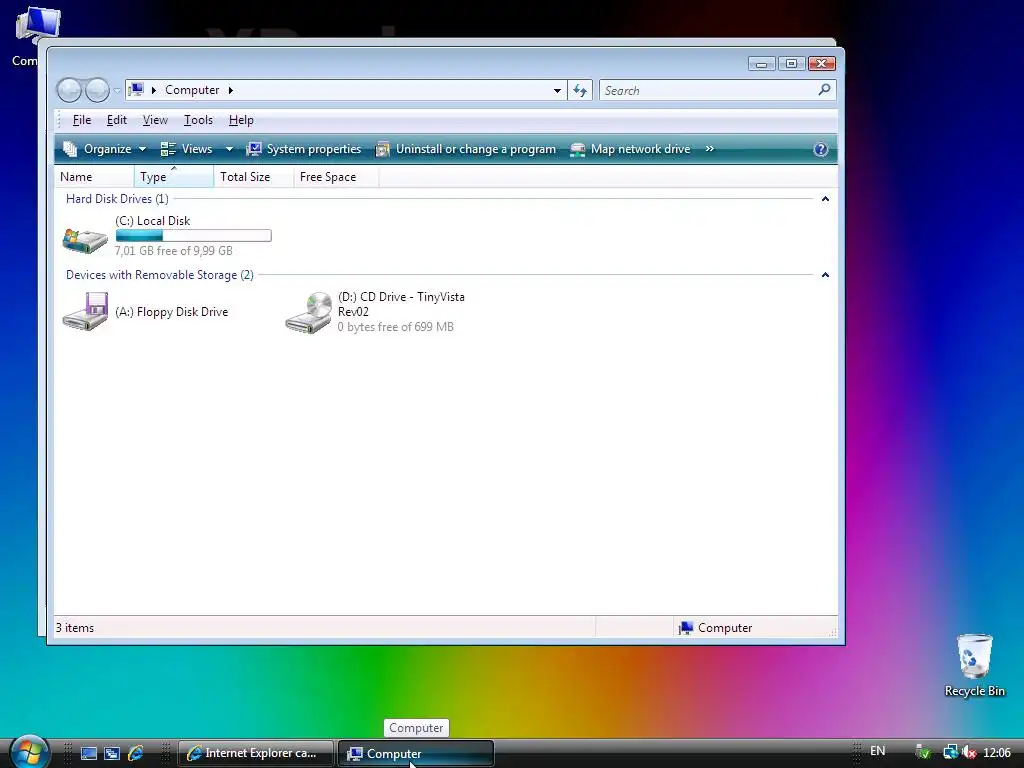The width and height of the screenshot is (1024, 768).
Task: Click the (A:) Floppy Disk Drive label
Action: point(172,312)
